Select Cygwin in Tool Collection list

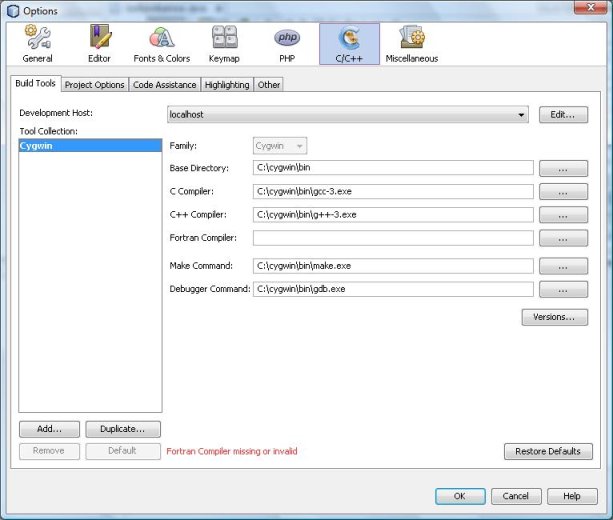(x=90, y=146)
